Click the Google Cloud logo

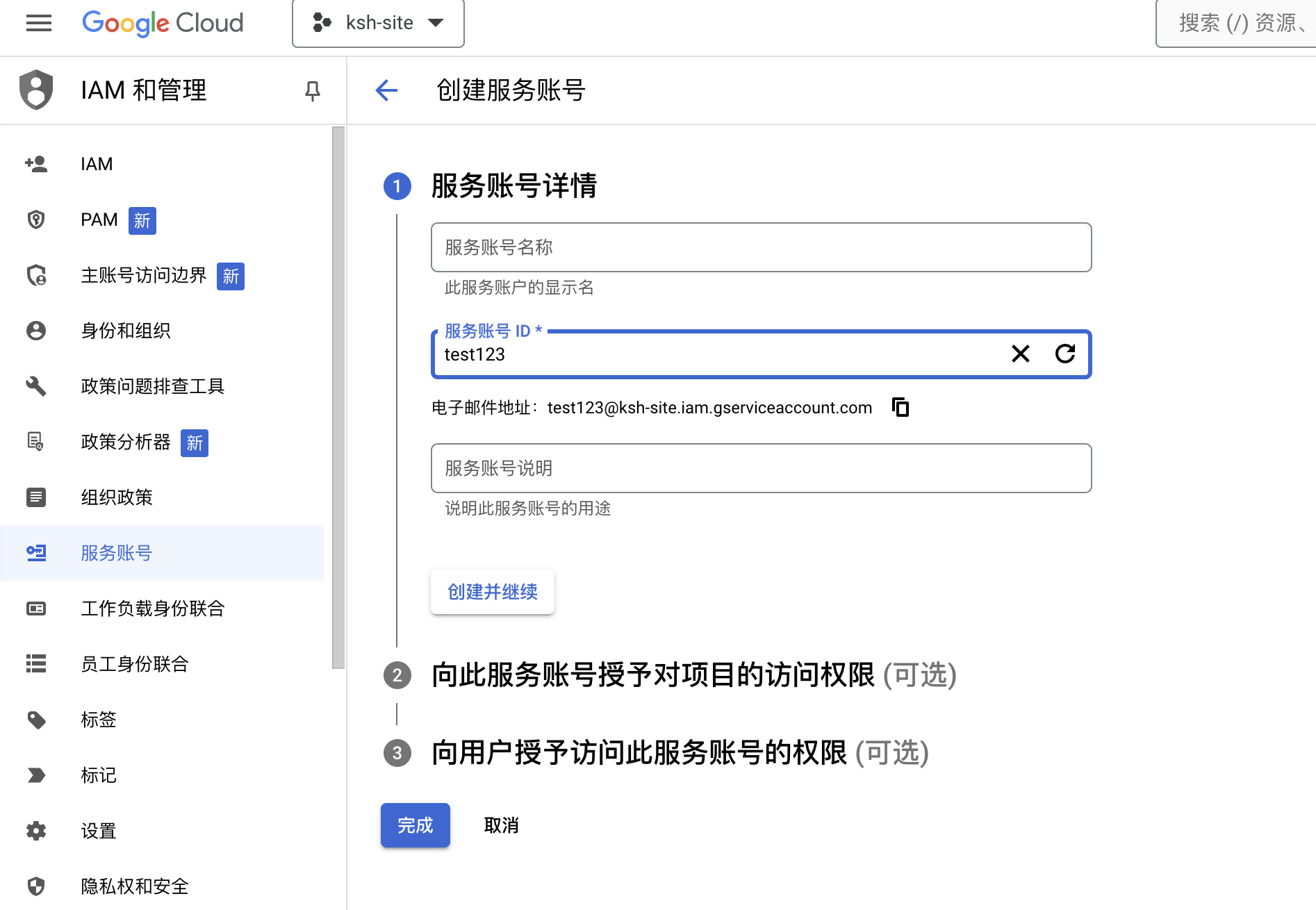pos(163,23)
